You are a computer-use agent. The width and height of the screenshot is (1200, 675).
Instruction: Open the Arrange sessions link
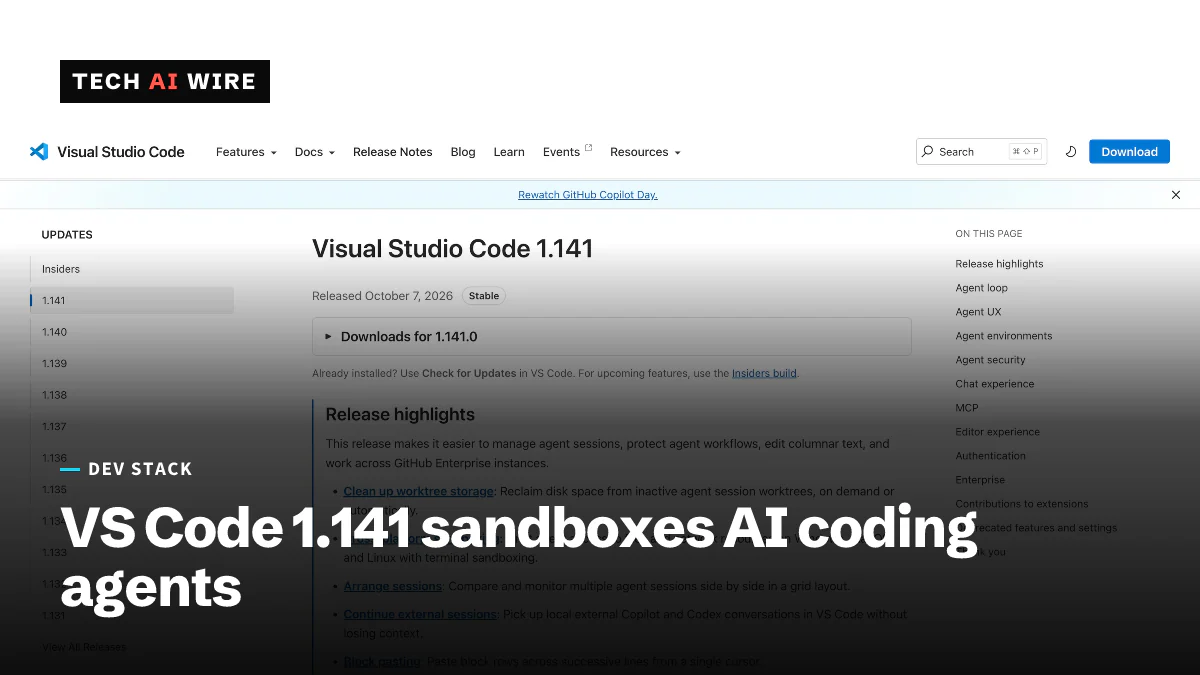click(393, 586)
